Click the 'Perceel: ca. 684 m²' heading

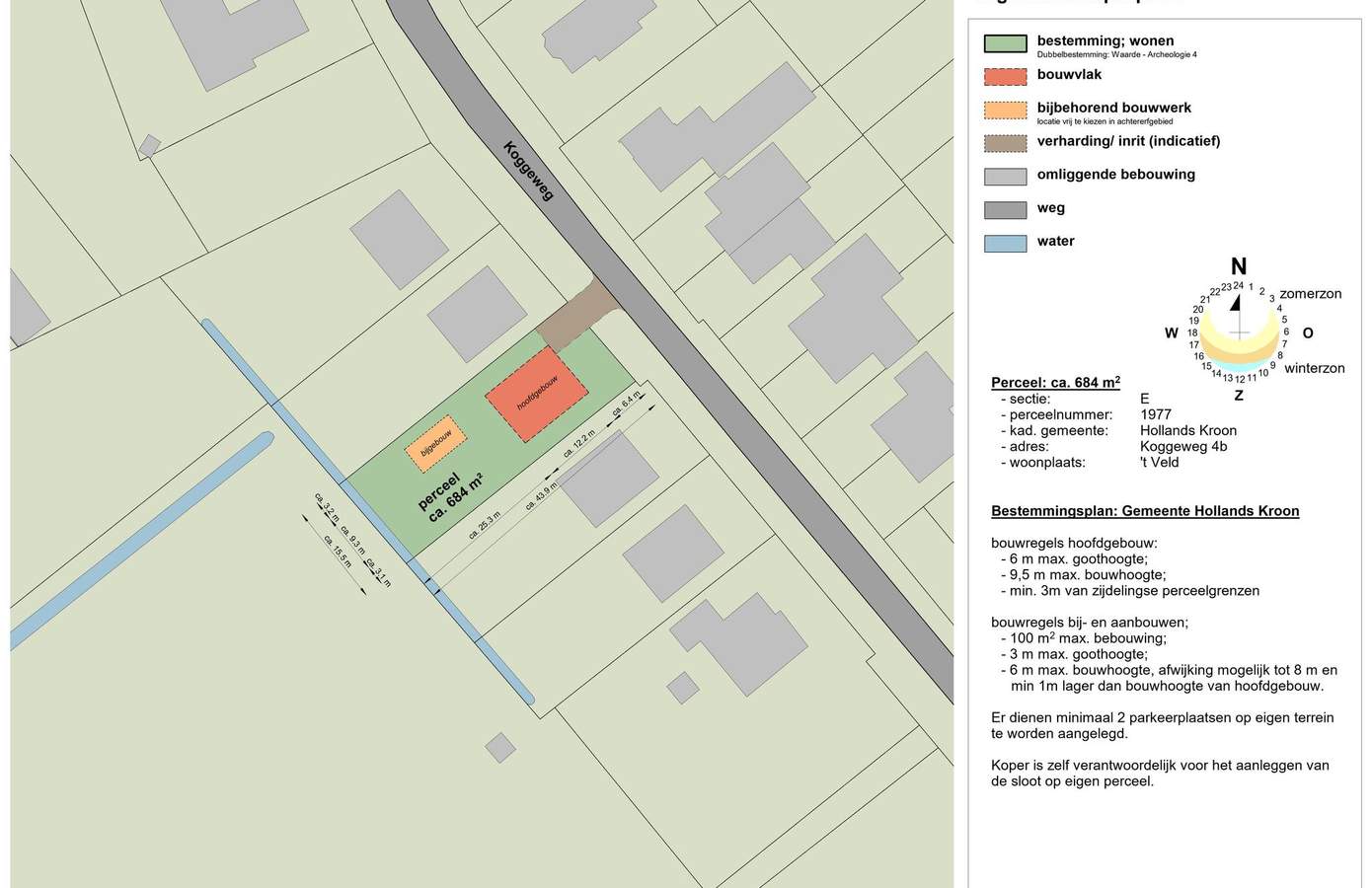coord(1055,383)
